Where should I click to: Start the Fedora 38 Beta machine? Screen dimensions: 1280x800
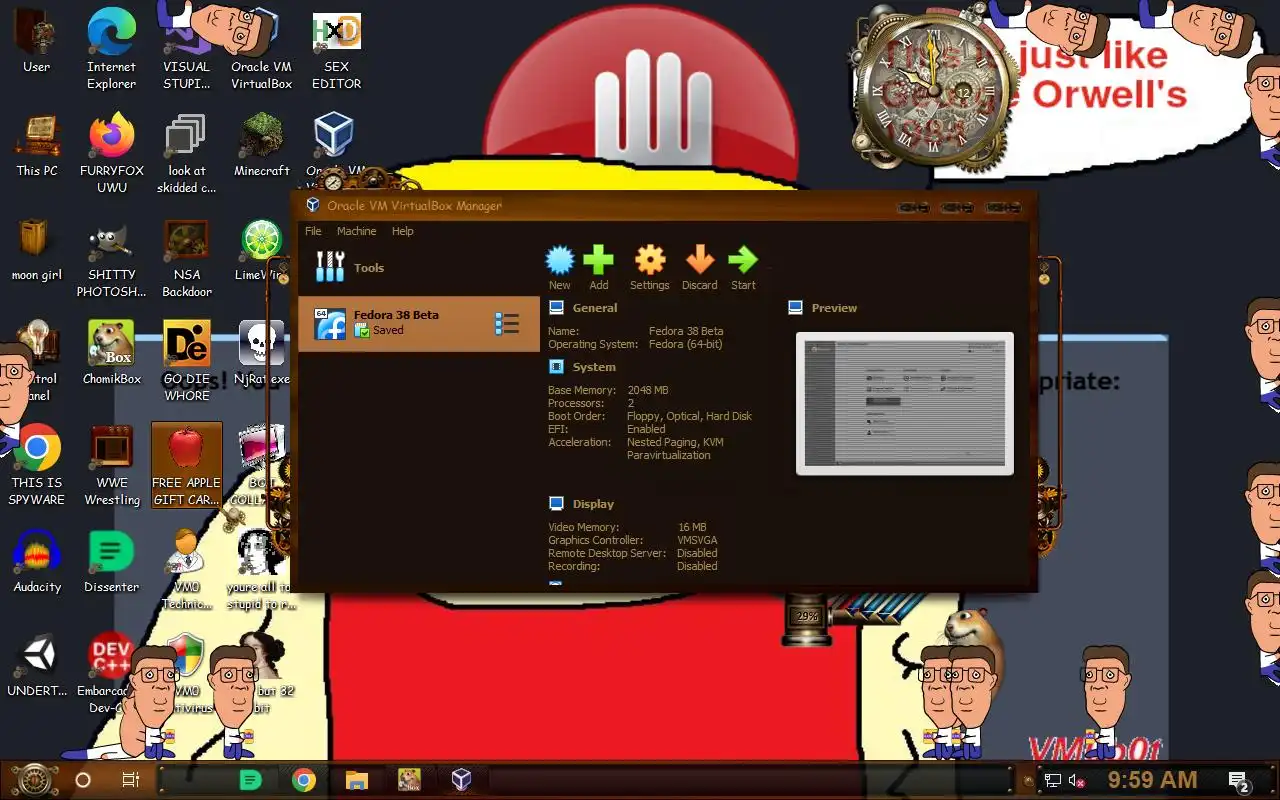[x=743, y=268]
